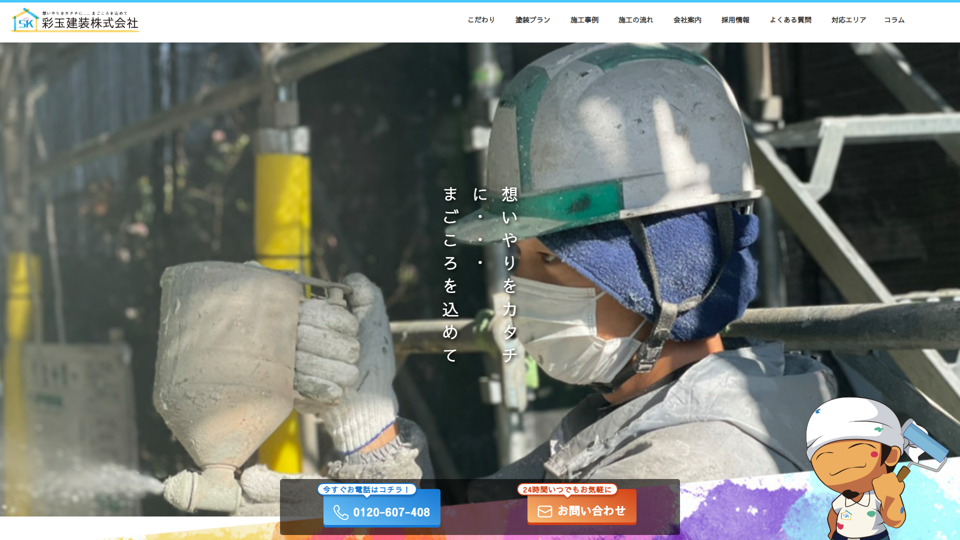The height and width of the screenshot is (540, 960).
Task: Select 施工の流れ in navigation
Action: pyautogui.click(x=635, y=20)
